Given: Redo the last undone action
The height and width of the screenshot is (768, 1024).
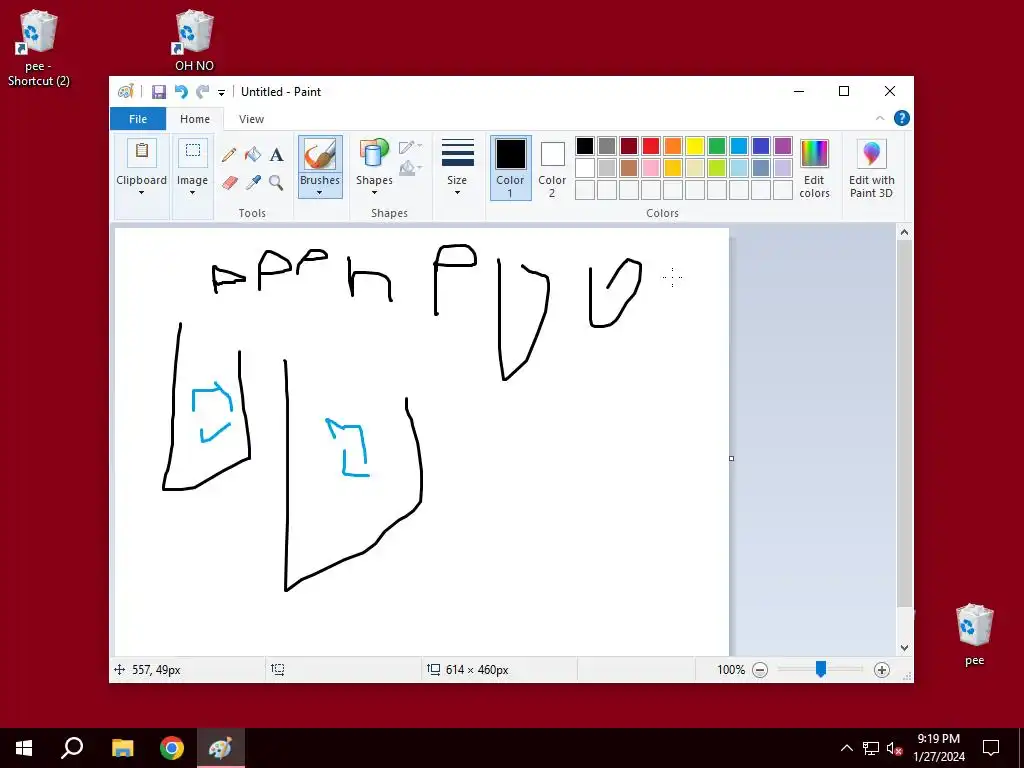Looking at the screenshot, I should 202,92.
